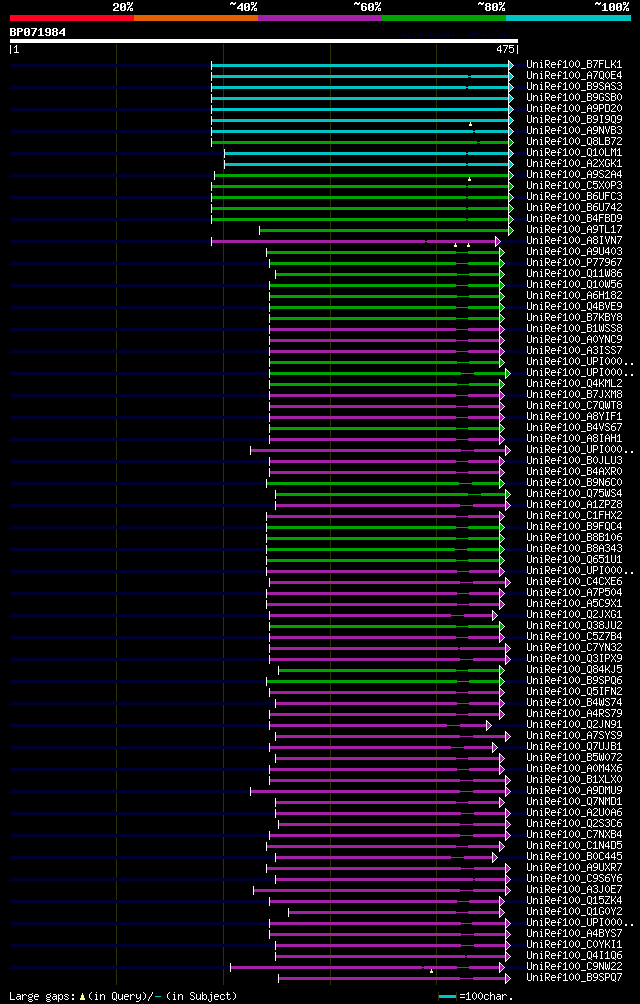The height and width of the screenshot is (1004, 640).
Task: Open hit UniRef100_C5X0P3
Action: coord(573,186)
